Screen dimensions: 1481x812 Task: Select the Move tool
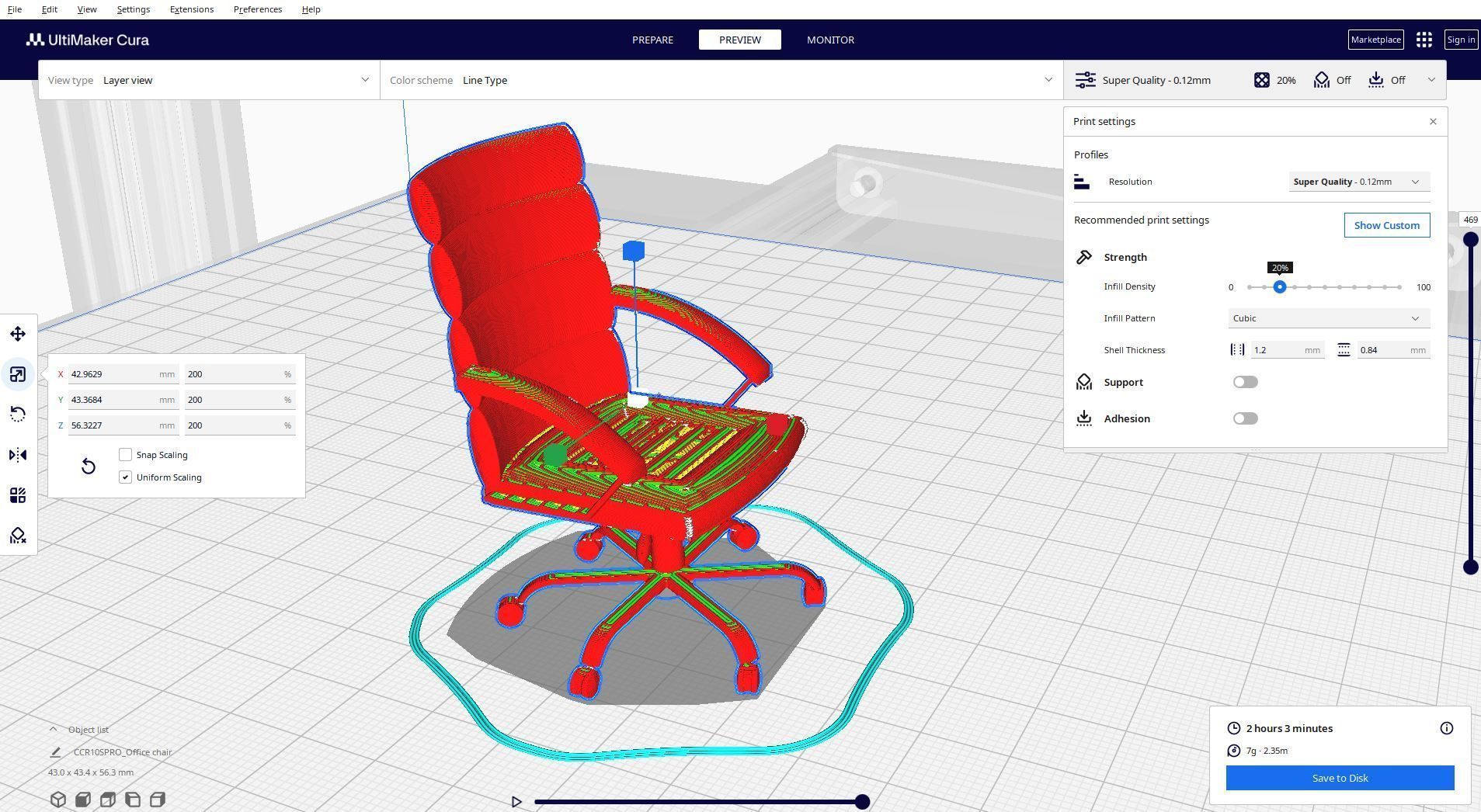(x=18, y=334)
